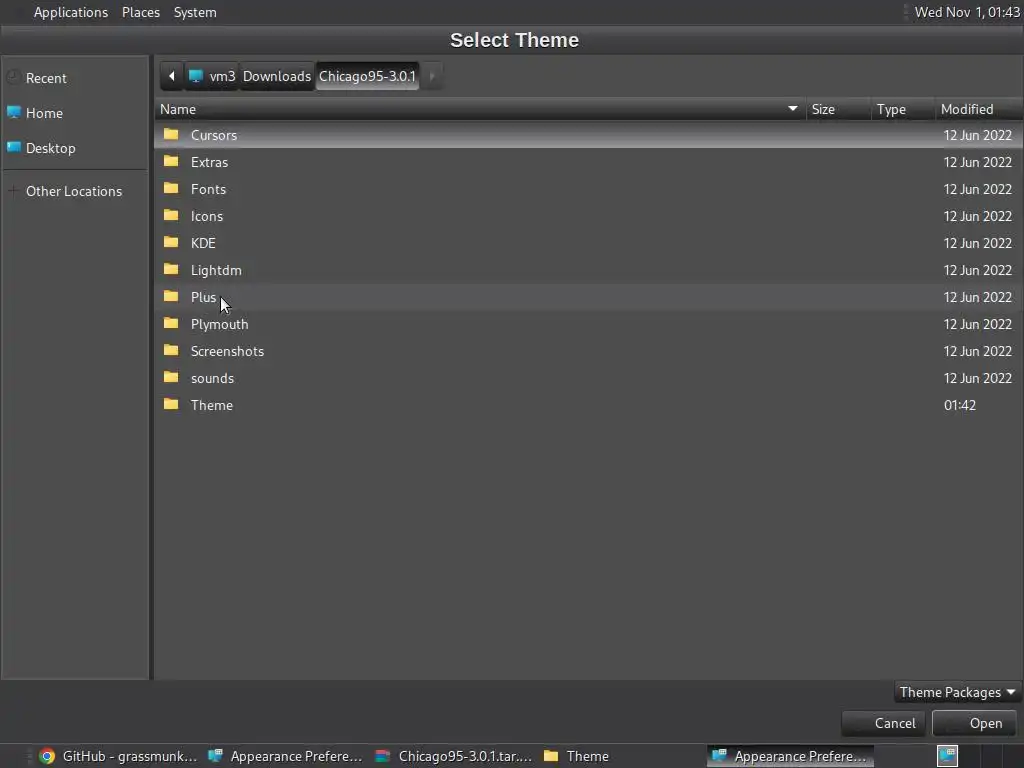
Task: Click the Home sidebar icon
Action: tap(14, 112)
